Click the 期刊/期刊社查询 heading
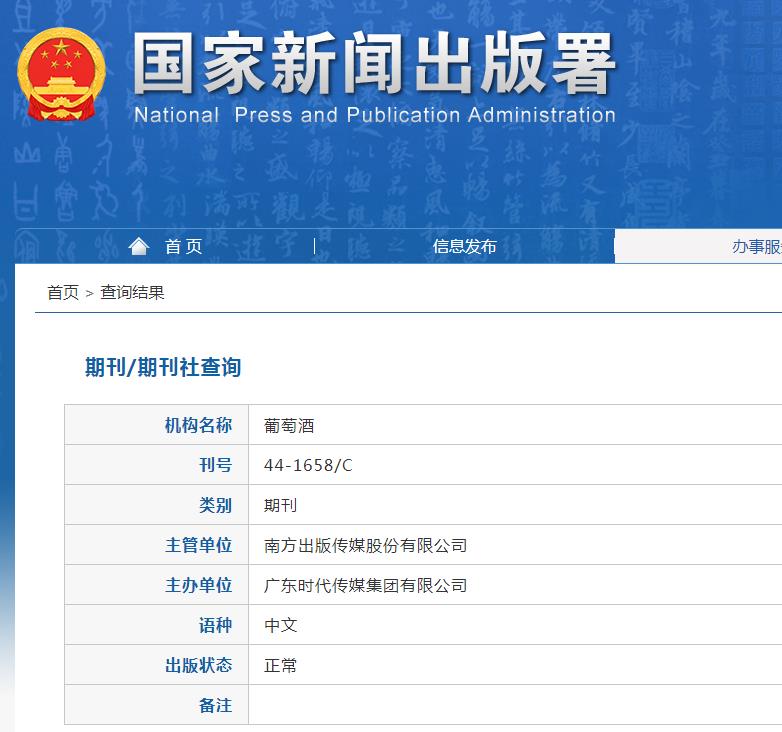782x732 pixels. tap(163, 368)
